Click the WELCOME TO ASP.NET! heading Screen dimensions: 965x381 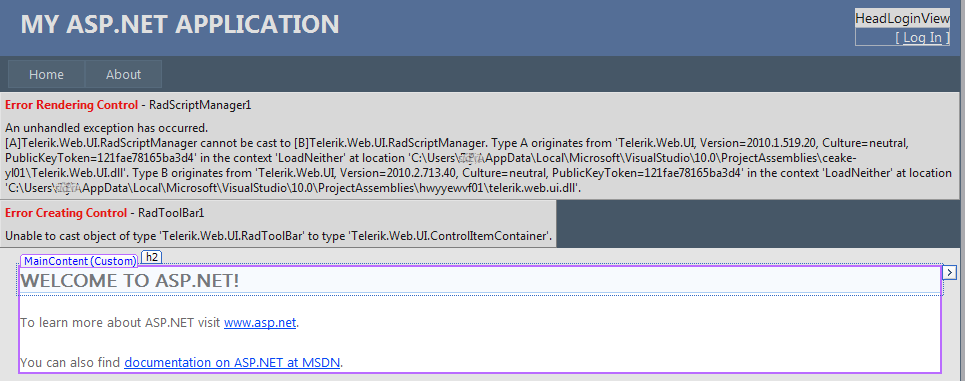tap(129, 281)
